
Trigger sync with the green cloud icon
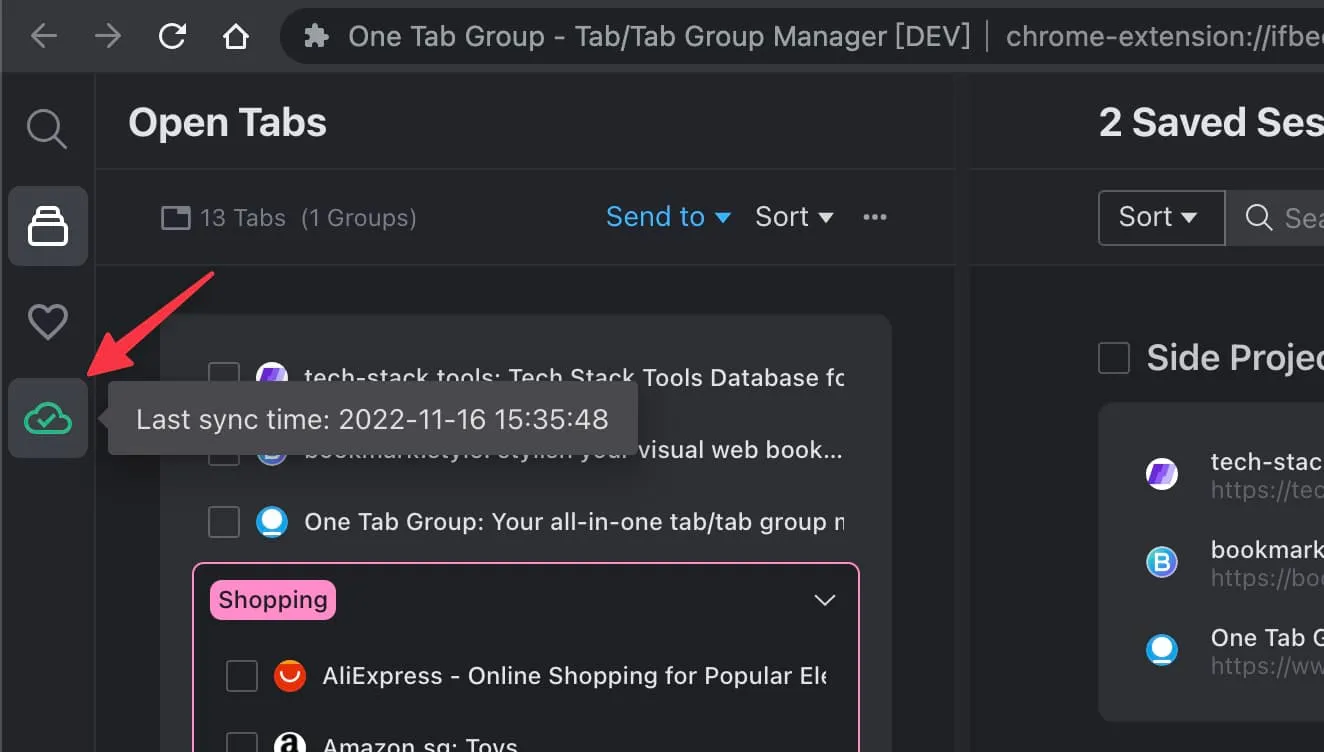click(46, 418)
